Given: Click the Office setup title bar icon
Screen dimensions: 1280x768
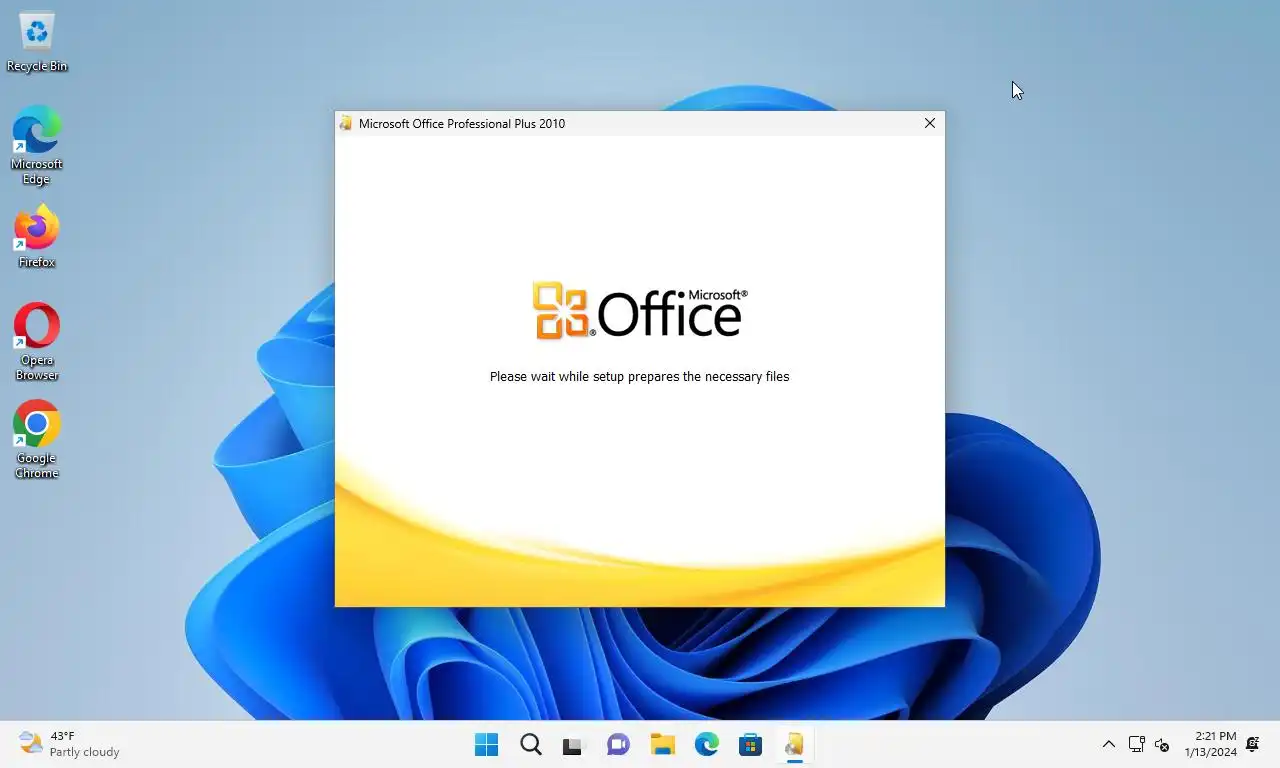Looking at the screenshot, I should click(346, 123).
